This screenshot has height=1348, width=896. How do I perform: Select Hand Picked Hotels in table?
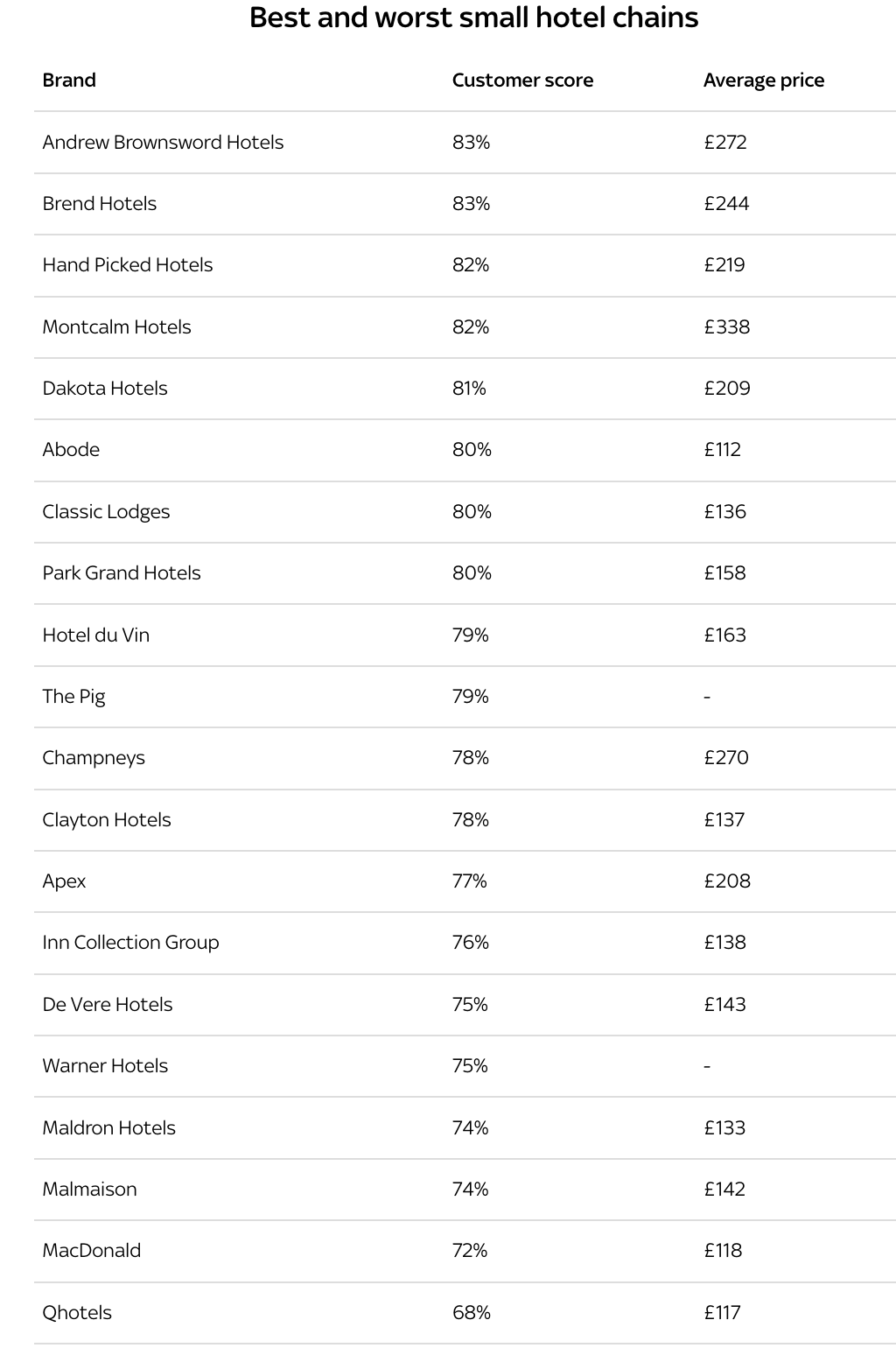(127, 265)
